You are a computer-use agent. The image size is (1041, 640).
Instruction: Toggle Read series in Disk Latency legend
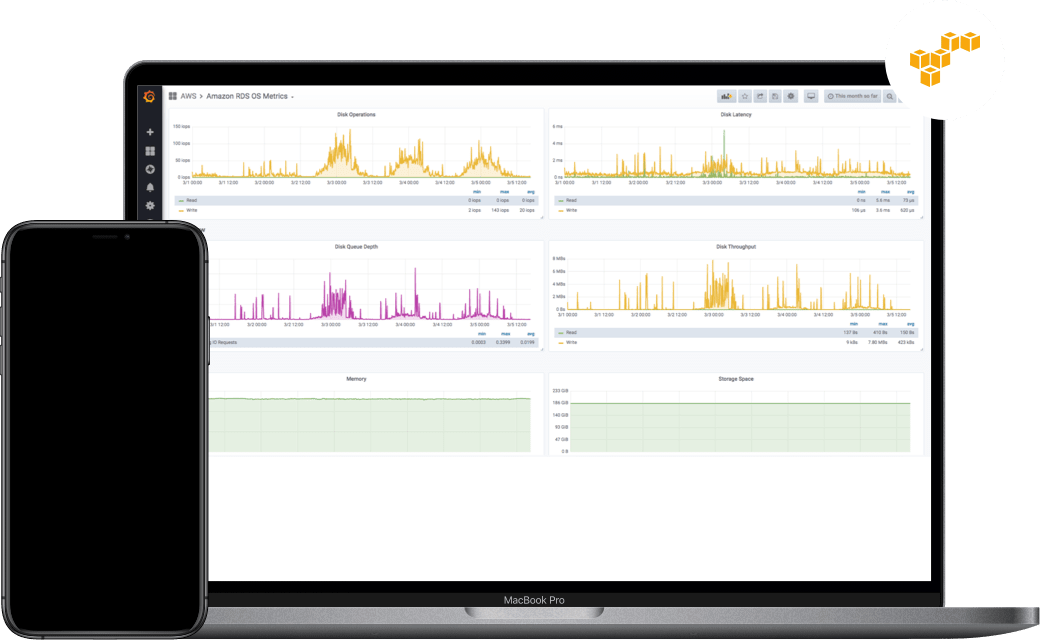572,200
